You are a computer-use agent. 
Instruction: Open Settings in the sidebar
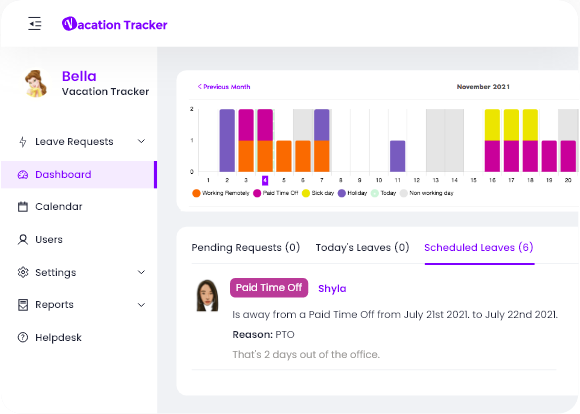[x=79, y=272]
